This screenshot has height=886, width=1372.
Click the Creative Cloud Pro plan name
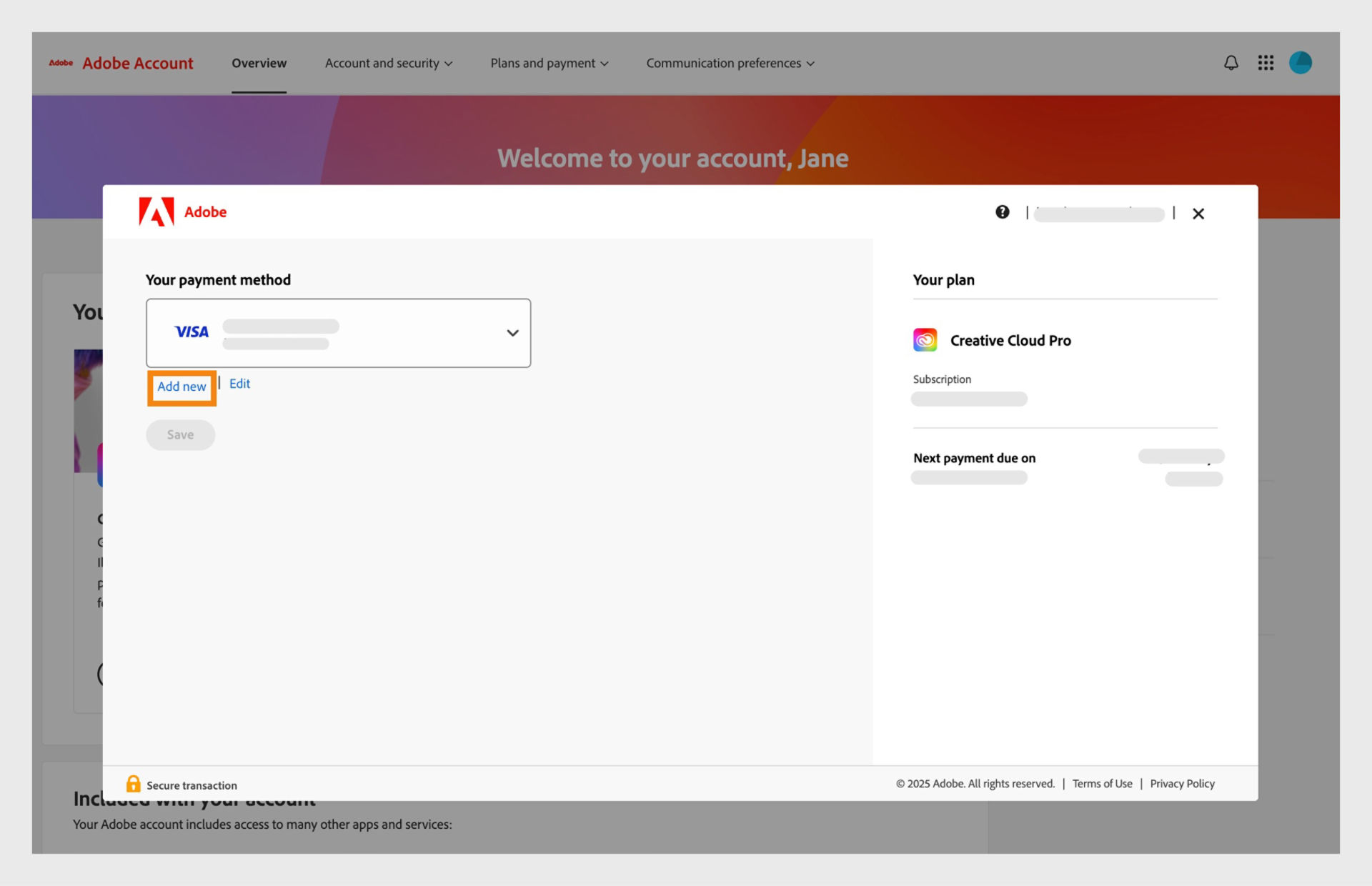click(1010, 341)
